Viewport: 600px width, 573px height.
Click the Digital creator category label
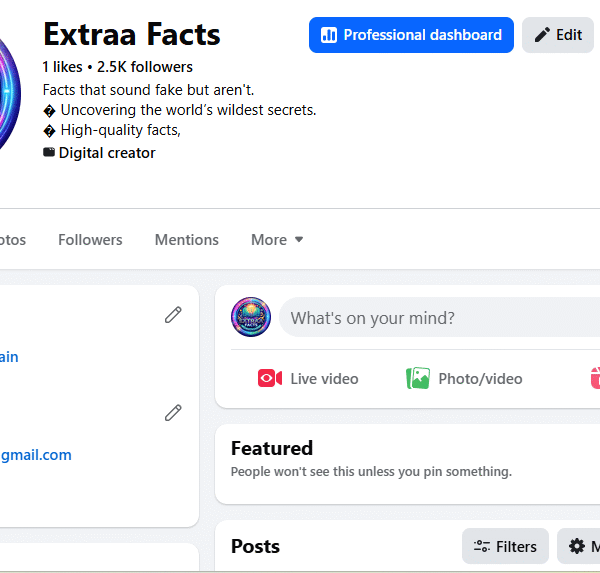tap(107, 153)
